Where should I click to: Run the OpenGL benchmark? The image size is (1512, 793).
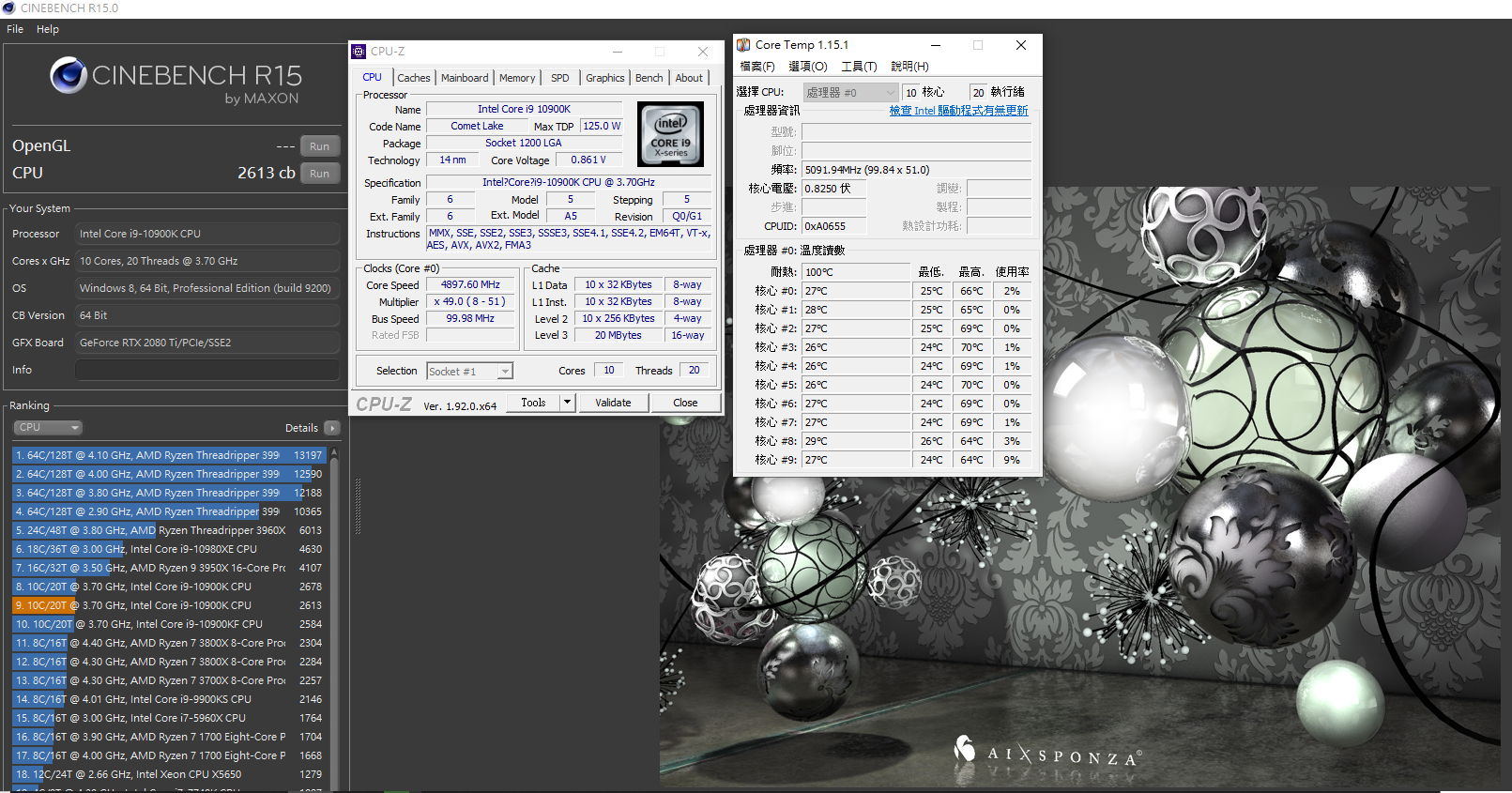[x=319, y=146]
